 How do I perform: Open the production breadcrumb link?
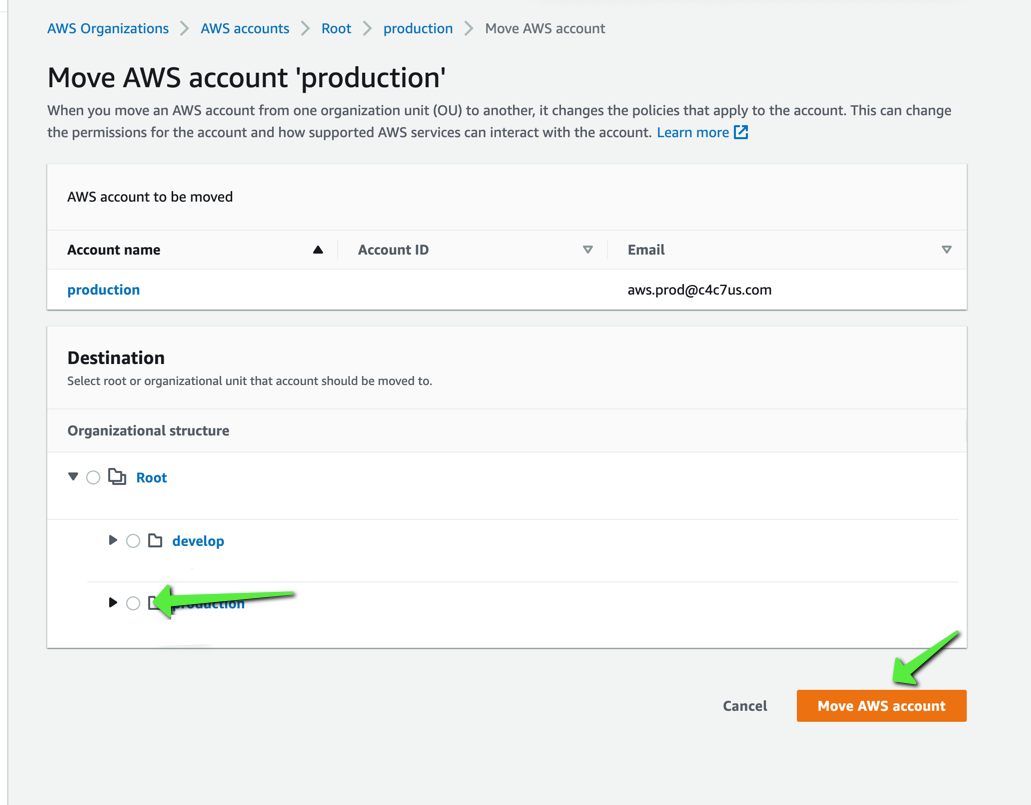(x=418, y=28)
